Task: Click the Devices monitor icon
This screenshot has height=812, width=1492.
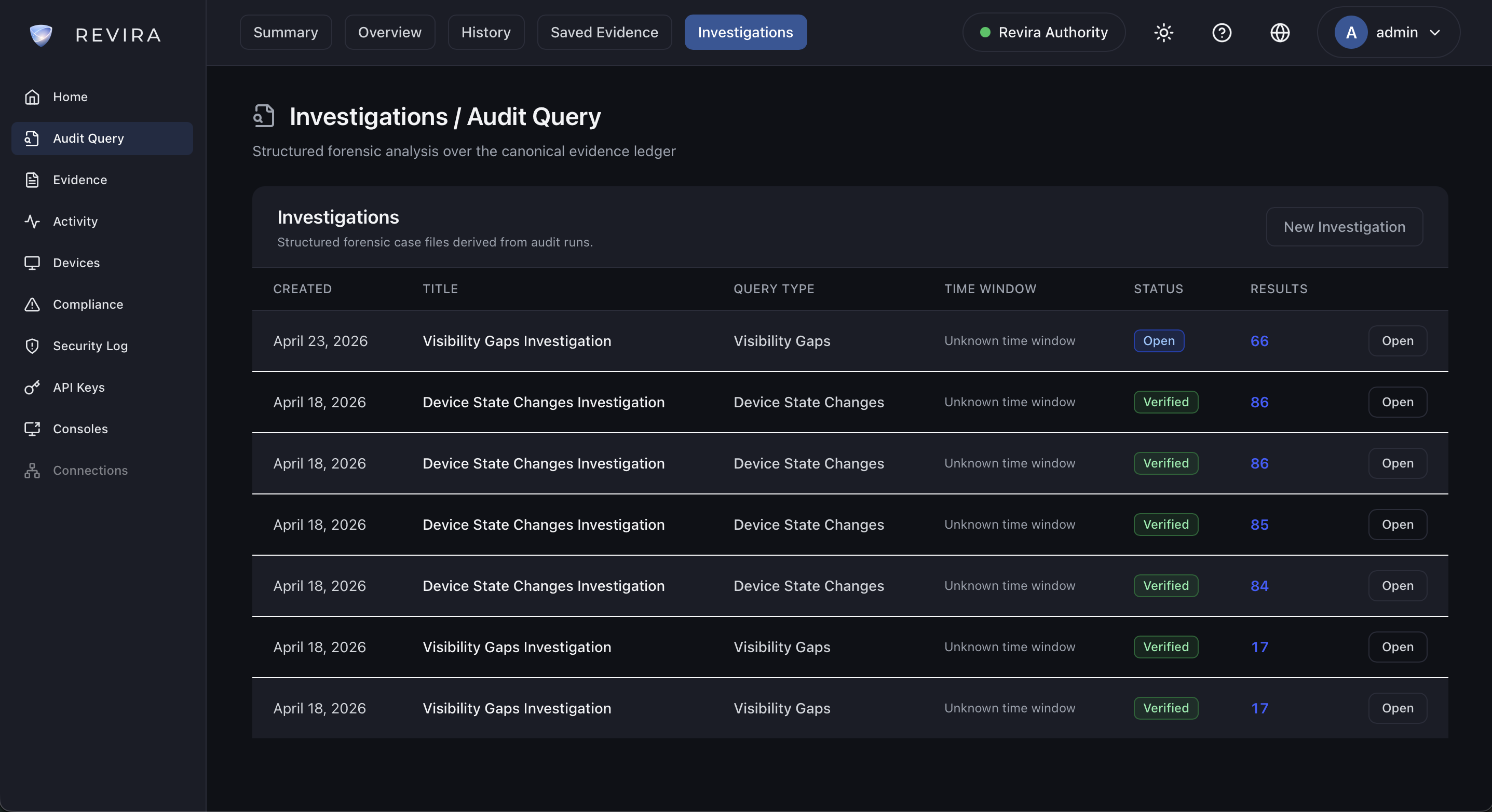Action: coord(32,263)
